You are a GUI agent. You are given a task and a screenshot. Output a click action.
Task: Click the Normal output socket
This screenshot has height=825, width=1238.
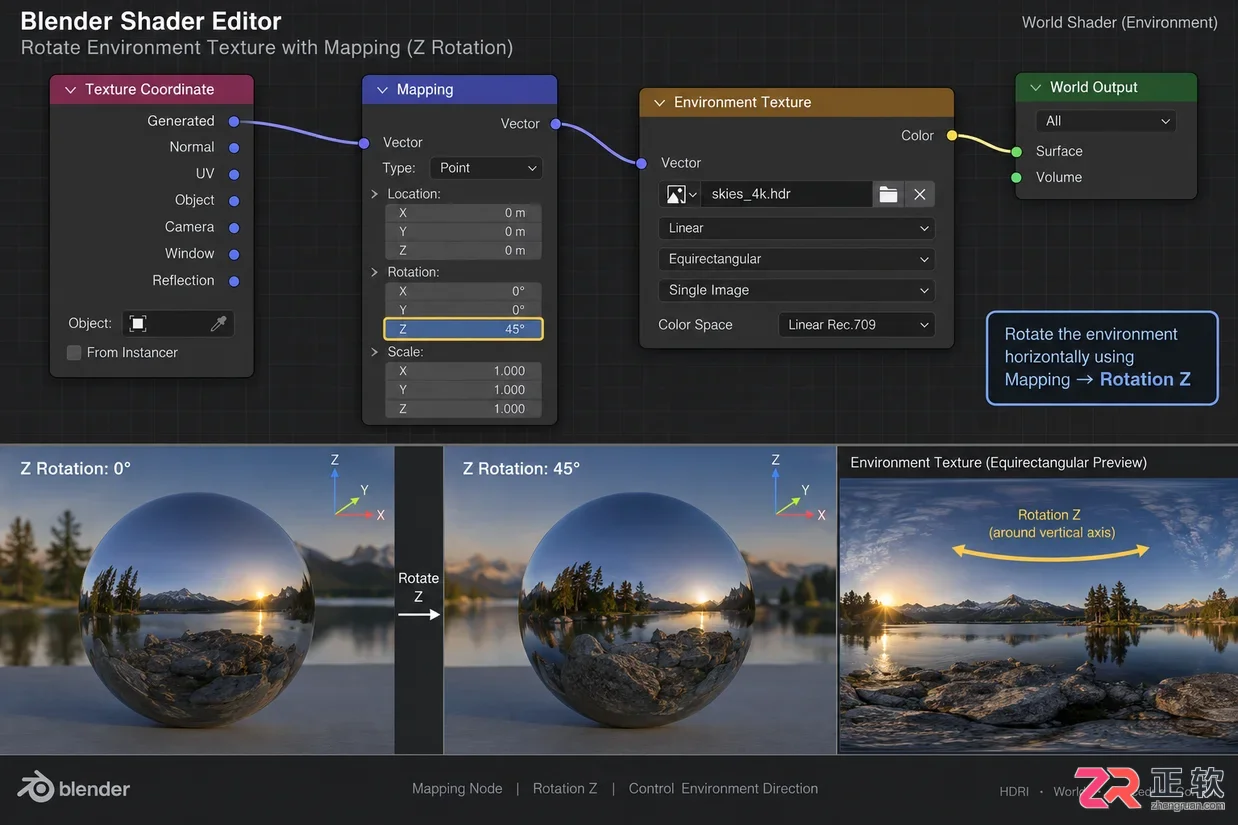pyautogui.click(x=233, y=147)
